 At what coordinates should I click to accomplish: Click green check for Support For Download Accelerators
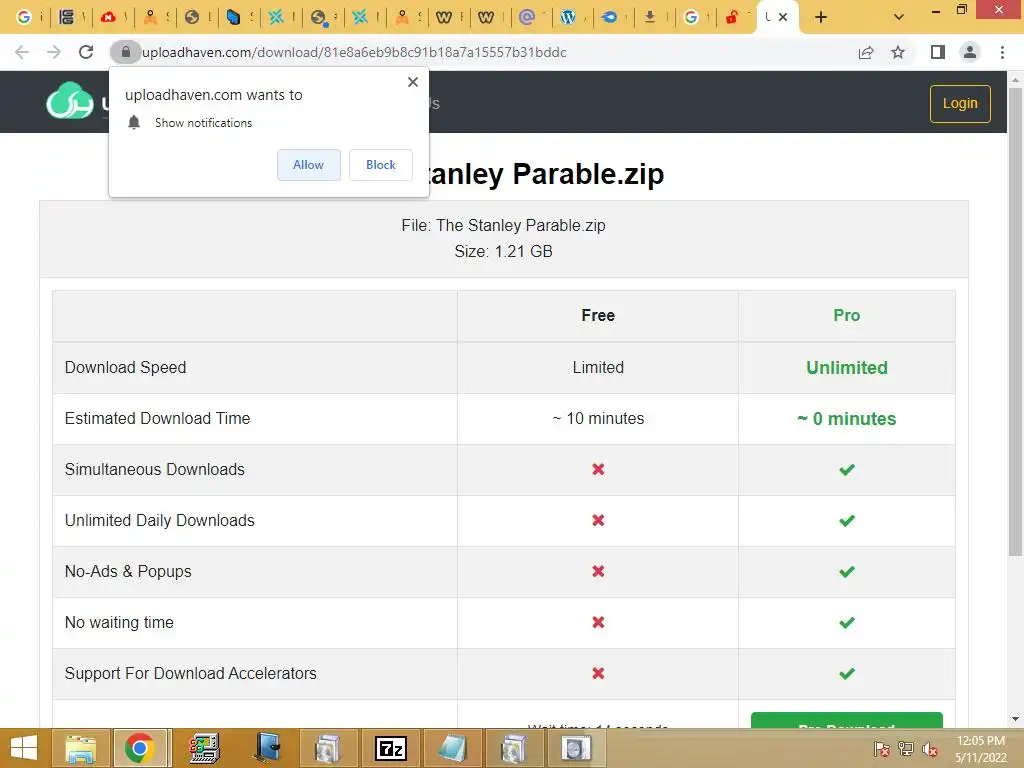(846, 673)
